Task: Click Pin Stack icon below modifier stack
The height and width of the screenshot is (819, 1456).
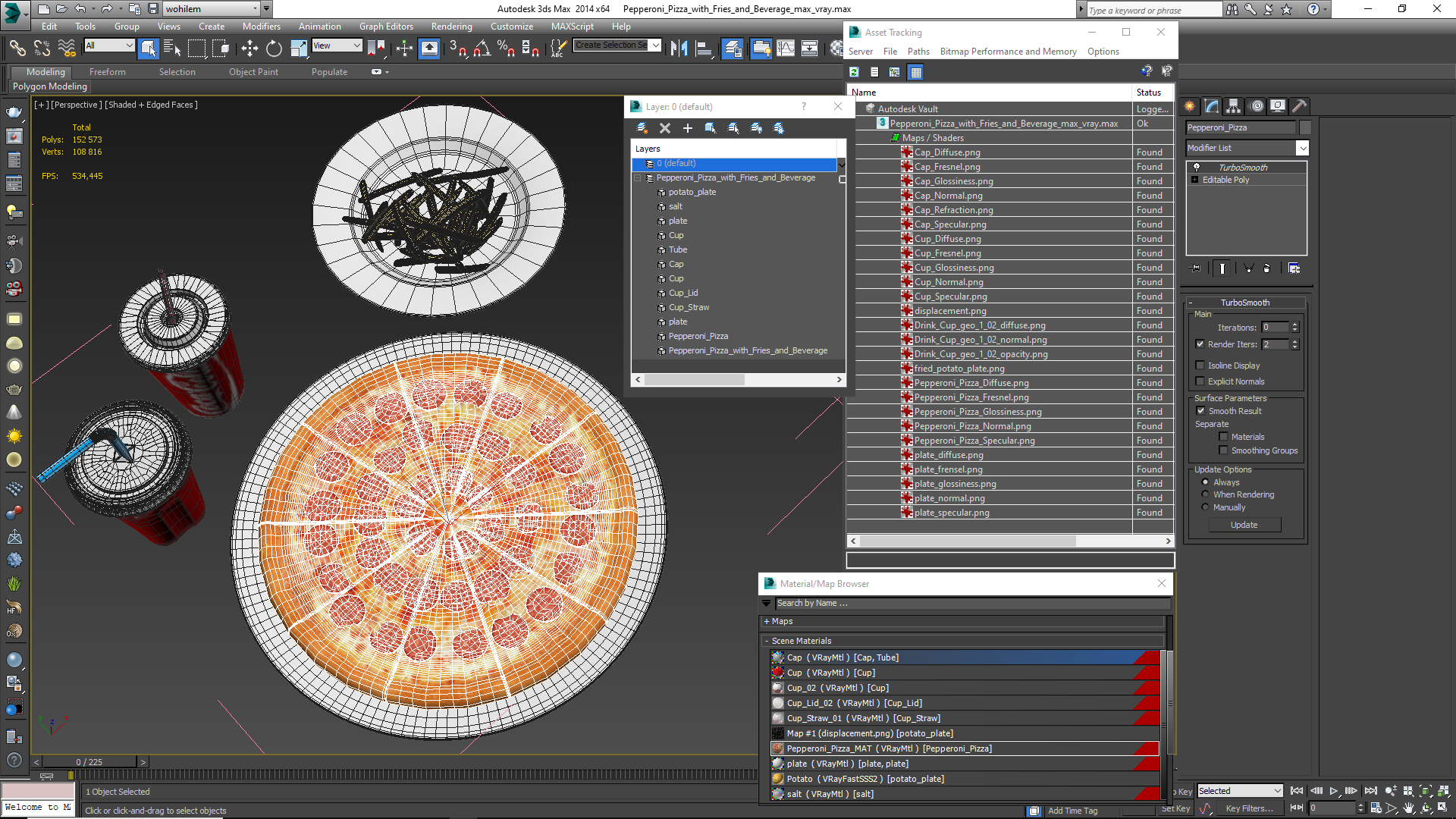Action: coord(1197,268)
